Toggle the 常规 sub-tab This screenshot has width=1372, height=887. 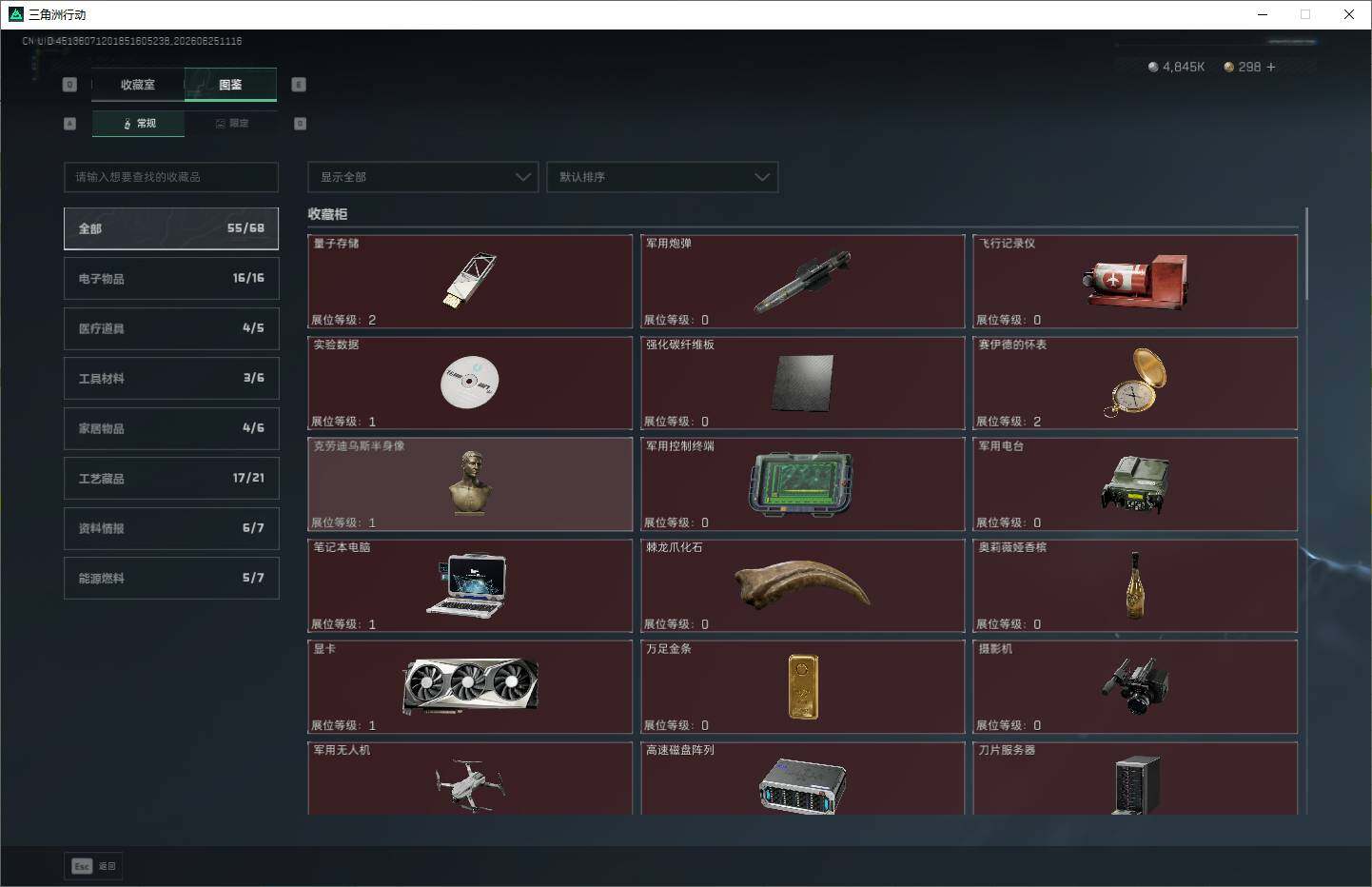(x=139, y=124)
